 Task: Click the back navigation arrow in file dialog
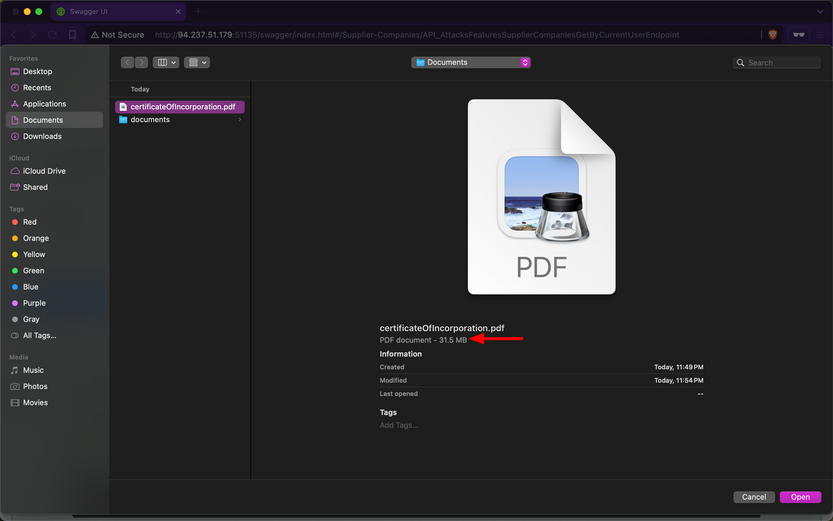pyautogui.click(x=127, y=62)
